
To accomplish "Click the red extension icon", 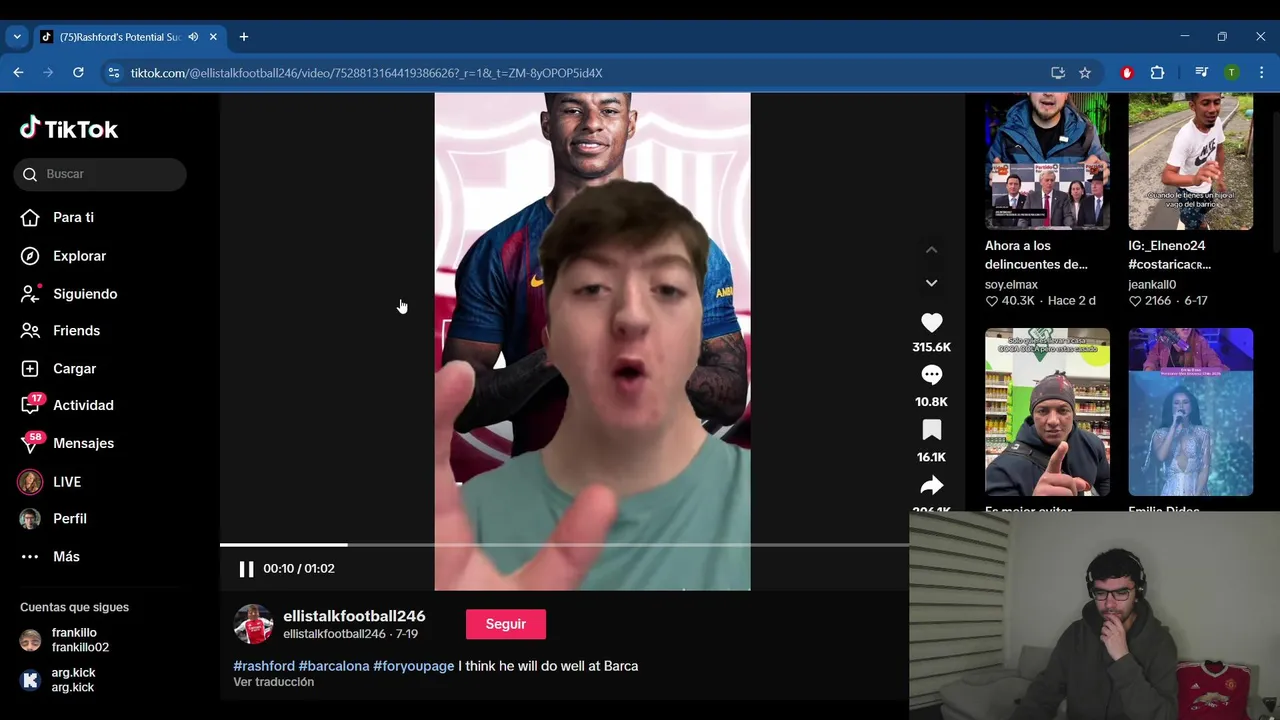I will (x=1127, y=73).
